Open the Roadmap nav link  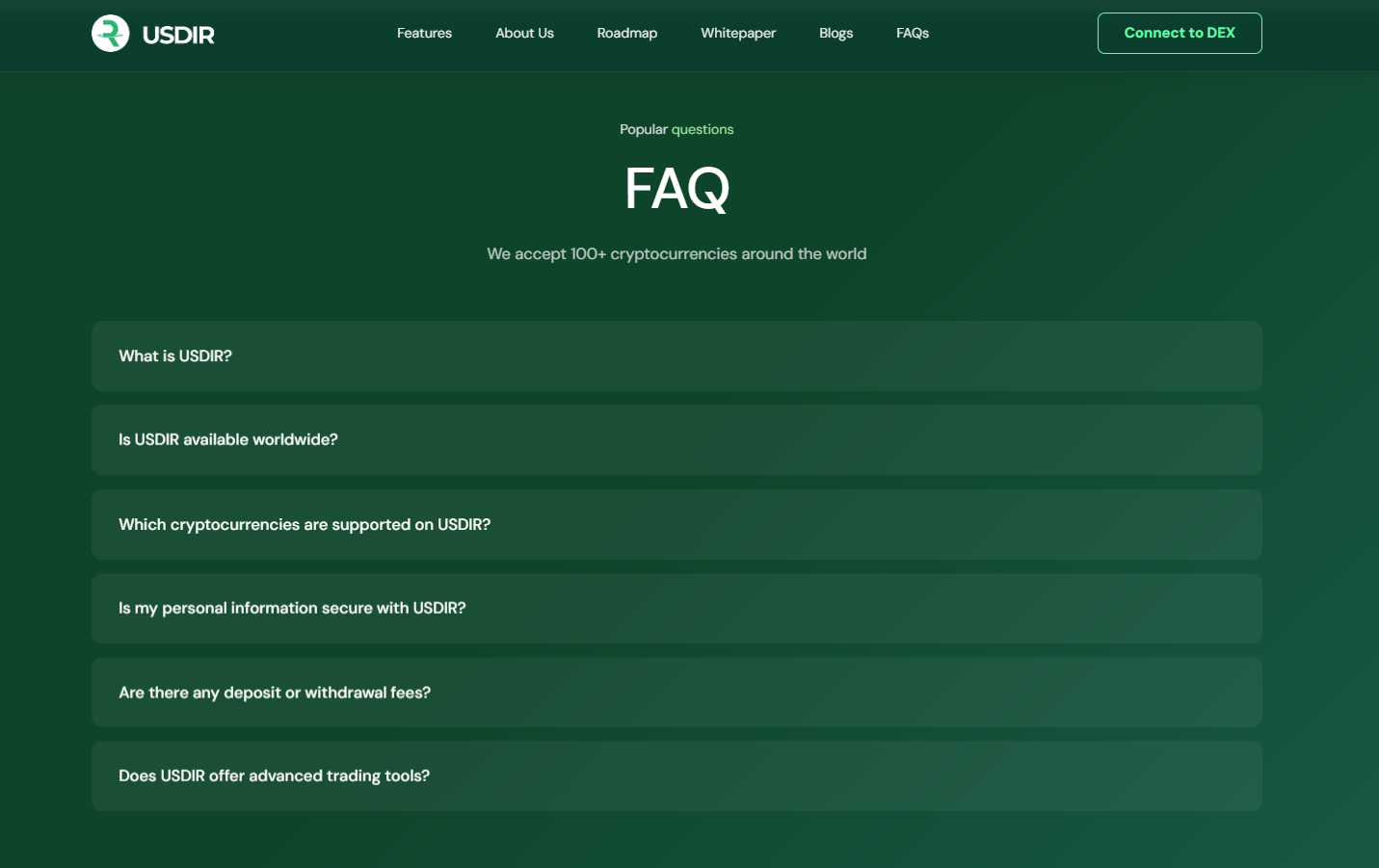click(626, 33)
